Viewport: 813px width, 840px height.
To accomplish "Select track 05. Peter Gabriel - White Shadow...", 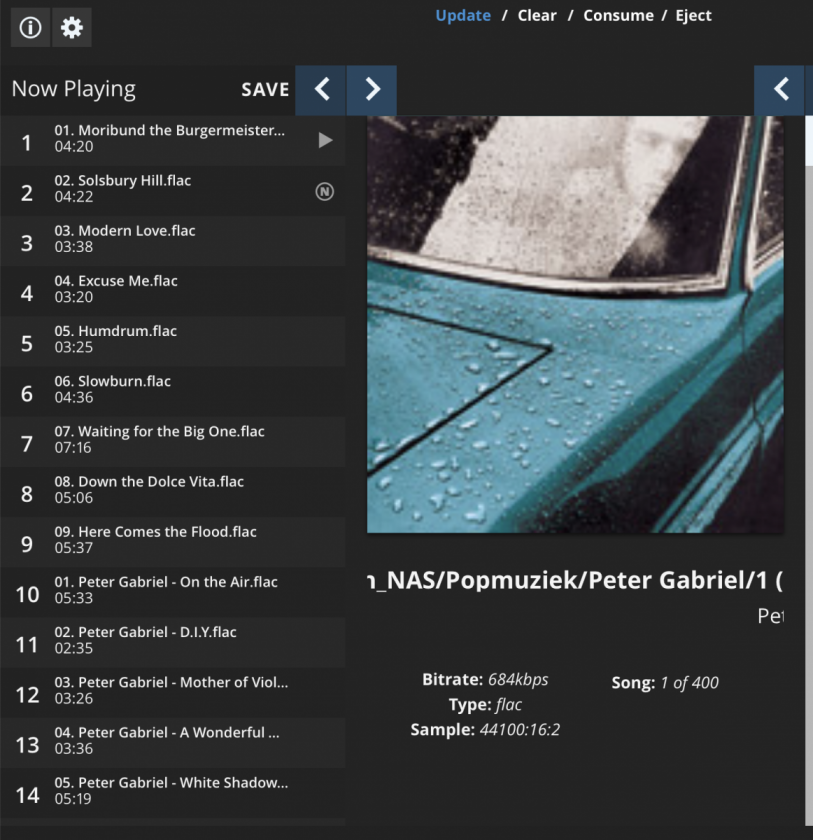I will pyautogui.click(x=172, y=793).
